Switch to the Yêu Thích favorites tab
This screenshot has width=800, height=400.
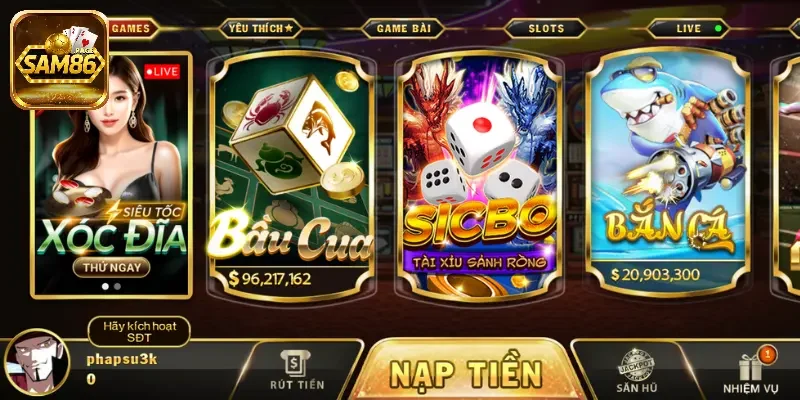click(x=260, y=29)
